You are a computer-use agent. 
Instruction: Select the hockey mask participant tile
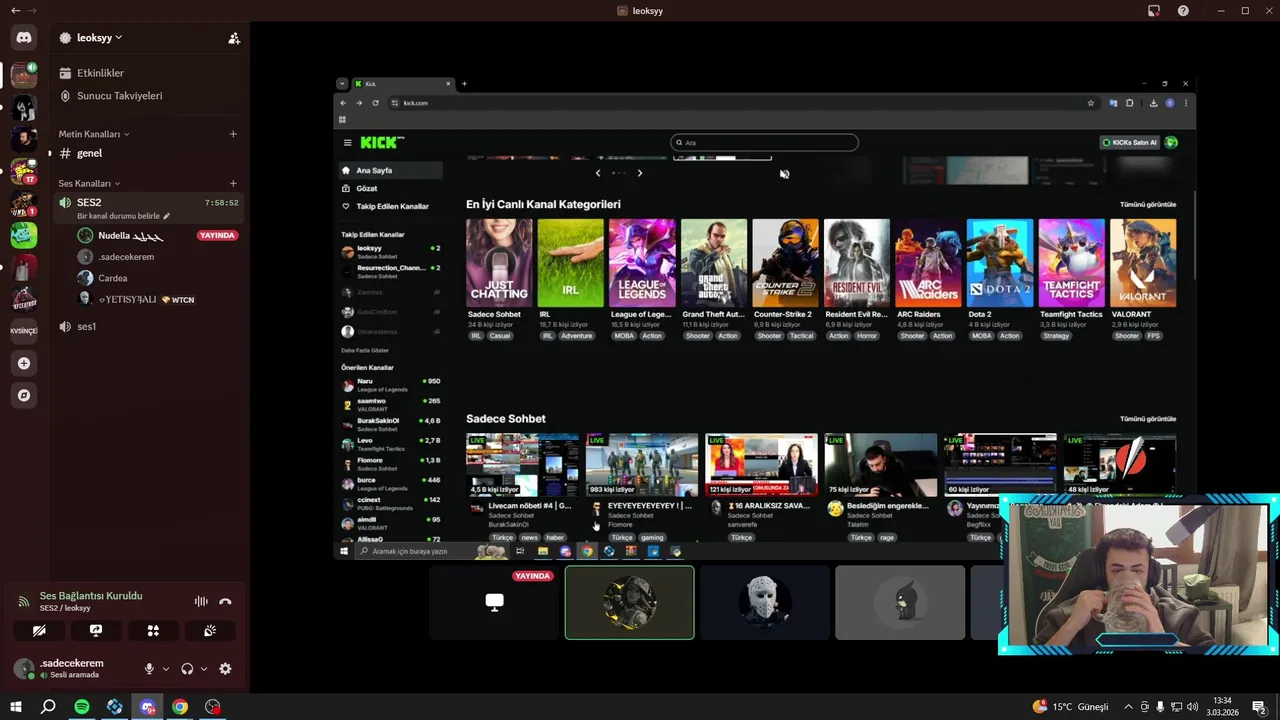click(x=764, y=602)
